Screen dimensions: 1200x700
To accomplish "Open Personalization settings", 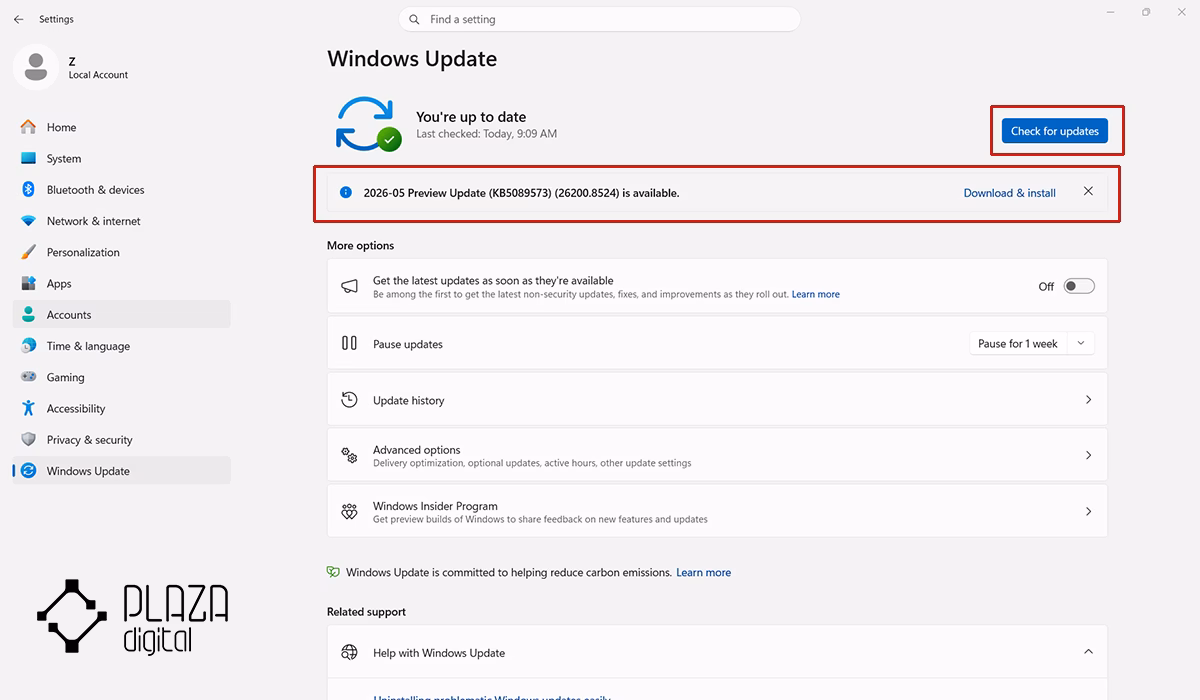I will coord(122,252).
